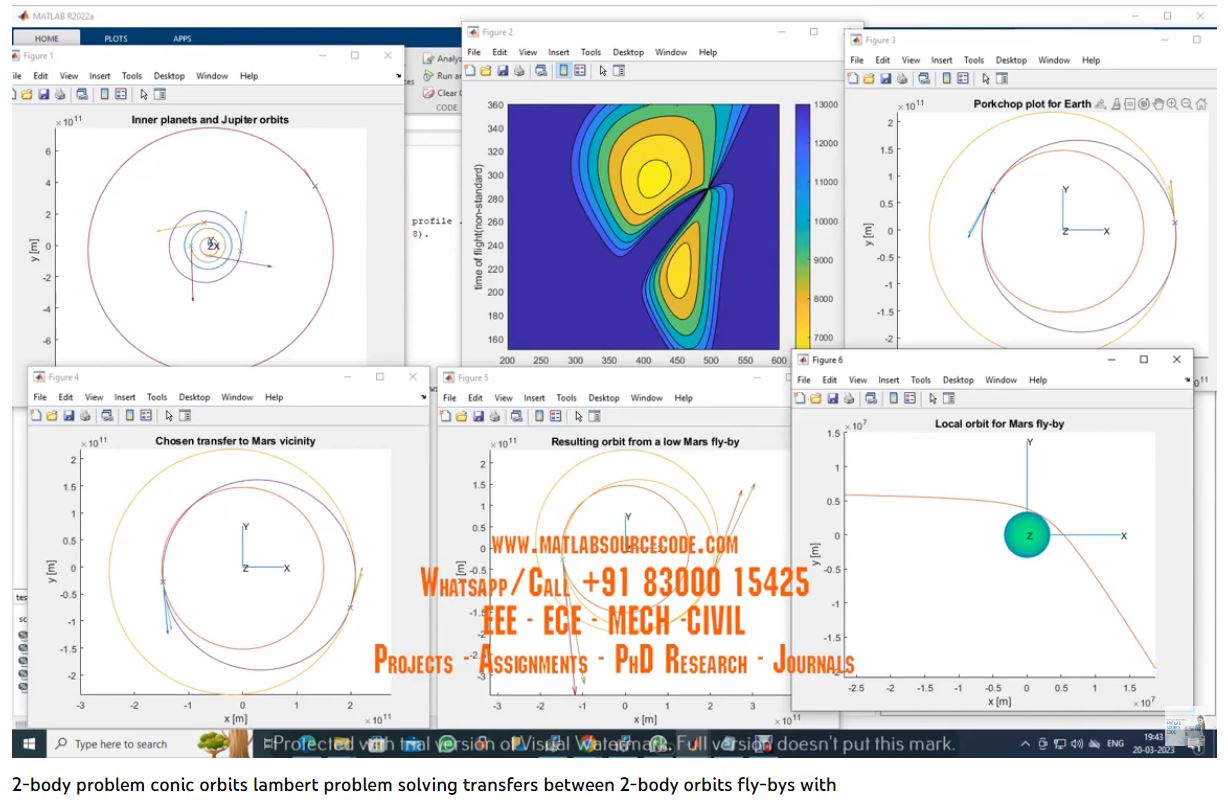Click the Windows Start button on taskbar
This screenshot has height=807, width=1228.
tap(28, 744)
